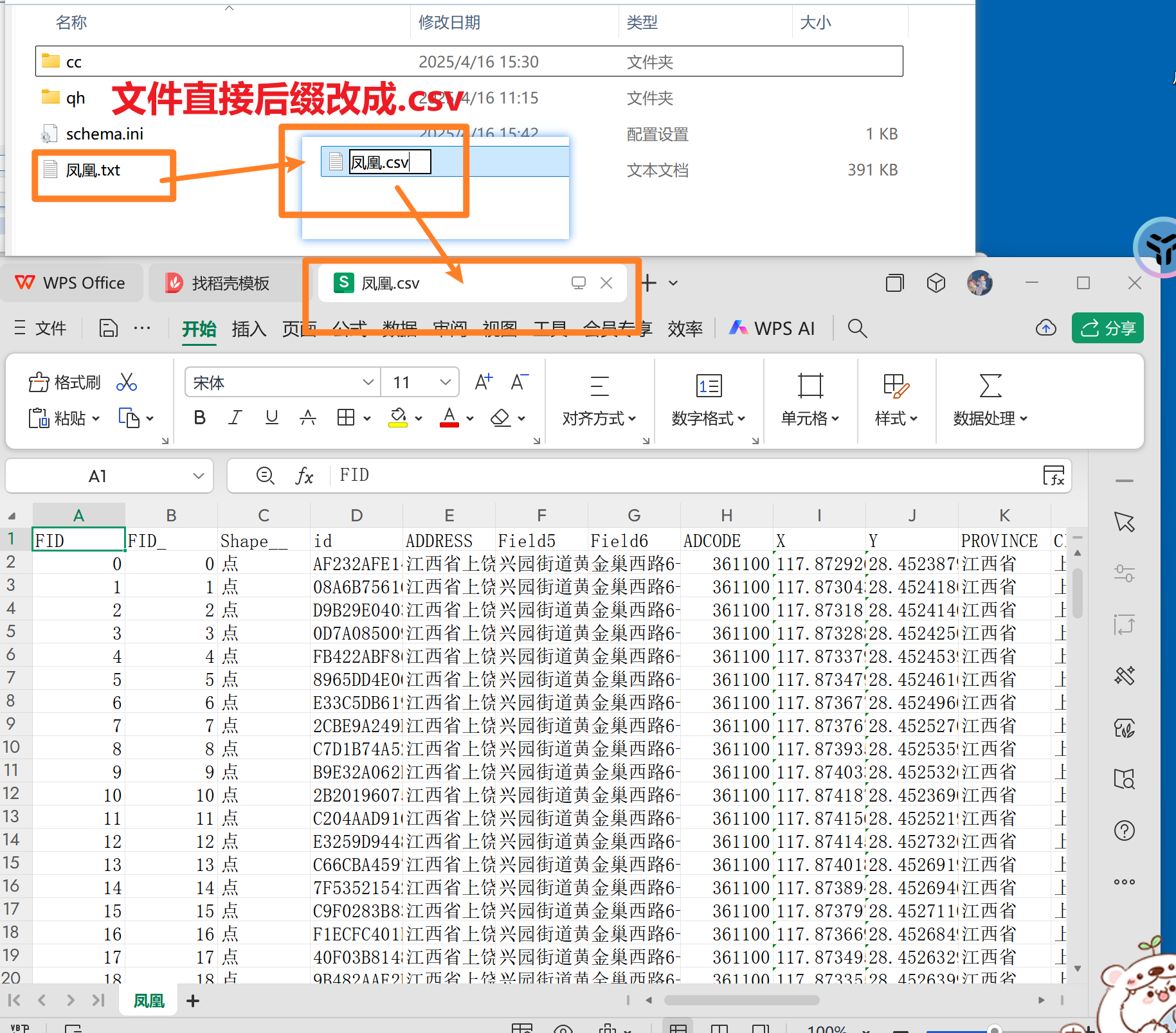Select the cursor pointer icon in sidebar
The width and height of the screenshot is (1176, 1033).
pos(1125,522)
